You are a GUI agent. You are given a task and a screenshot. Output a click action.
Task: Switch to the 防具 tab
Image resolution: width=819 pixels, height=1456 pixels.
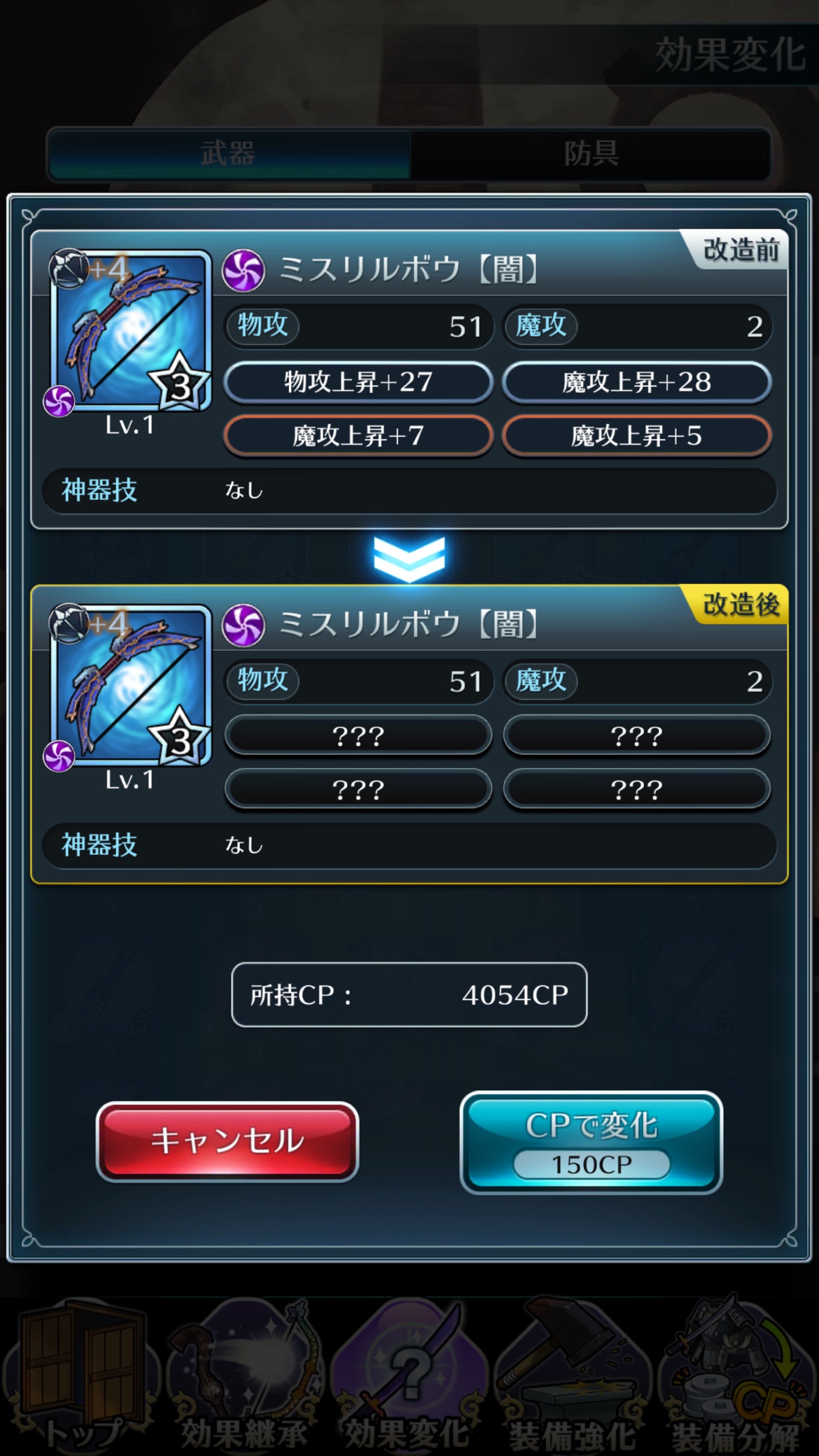[590, 154]
